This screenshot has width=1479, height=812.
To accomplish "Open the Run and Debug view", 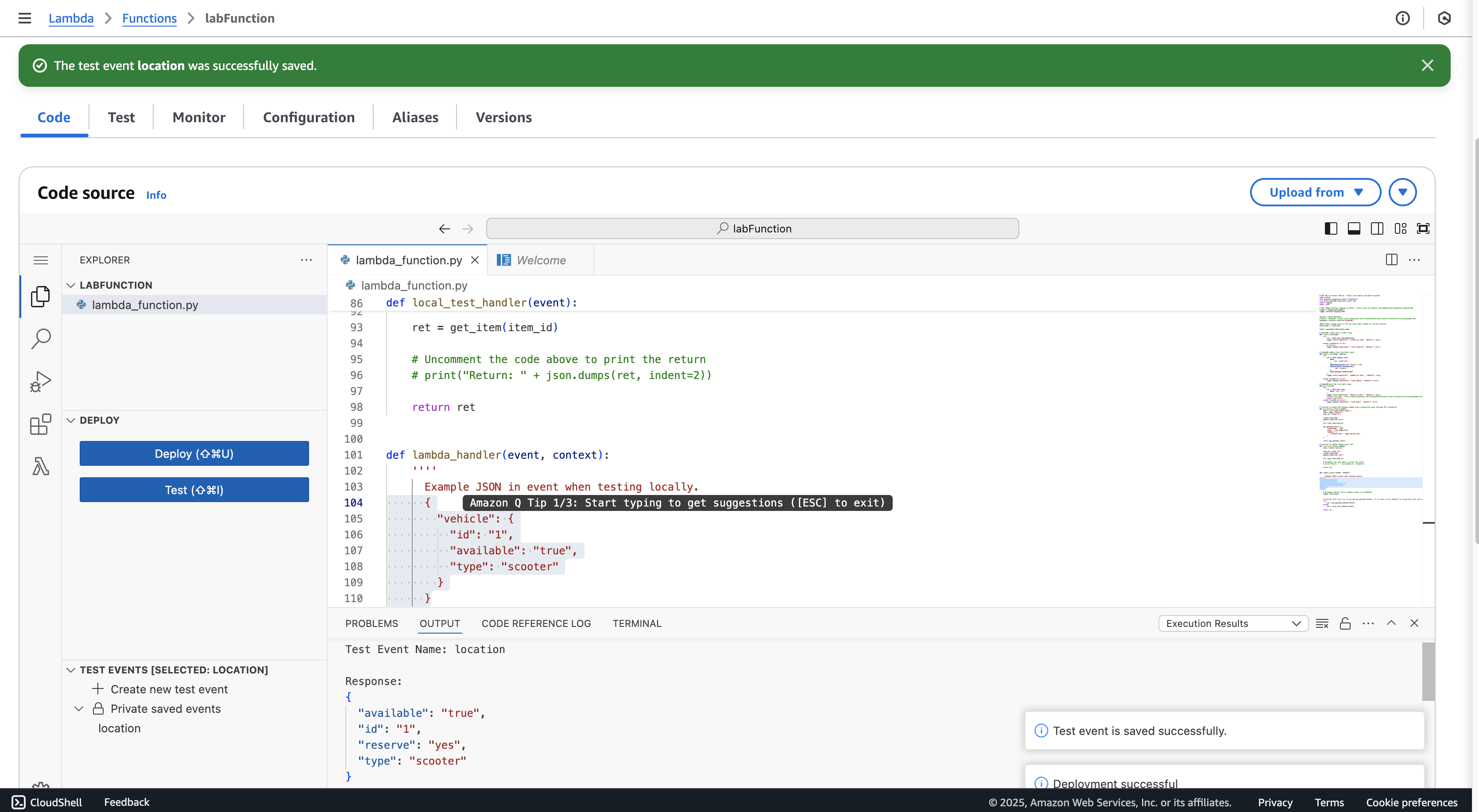I will [x=41, y=381].
